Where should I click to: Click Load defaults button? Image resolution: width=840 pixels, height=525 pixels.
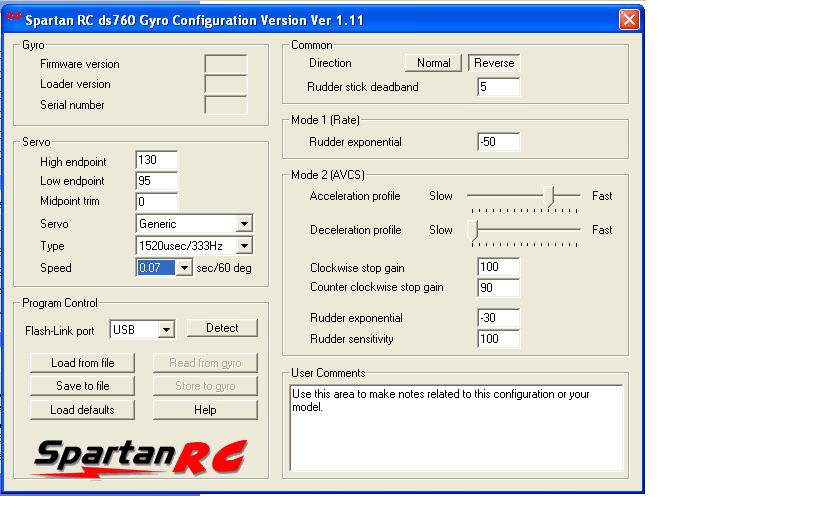(82, 410)
